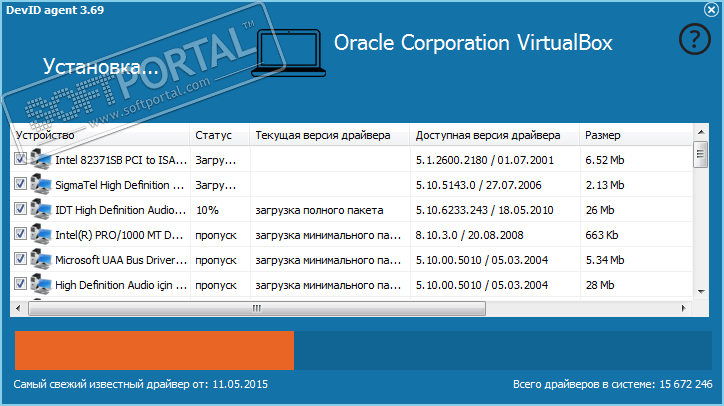Click пропуск status in Intel PRO/1000 row
This screenshot has width=724, height=406.
(216, 235)
